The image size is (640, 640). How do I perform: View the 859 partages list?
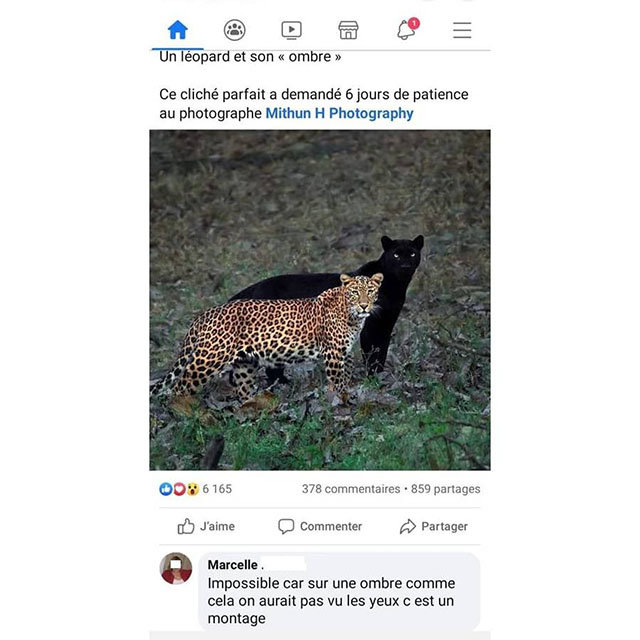(446, 489)
